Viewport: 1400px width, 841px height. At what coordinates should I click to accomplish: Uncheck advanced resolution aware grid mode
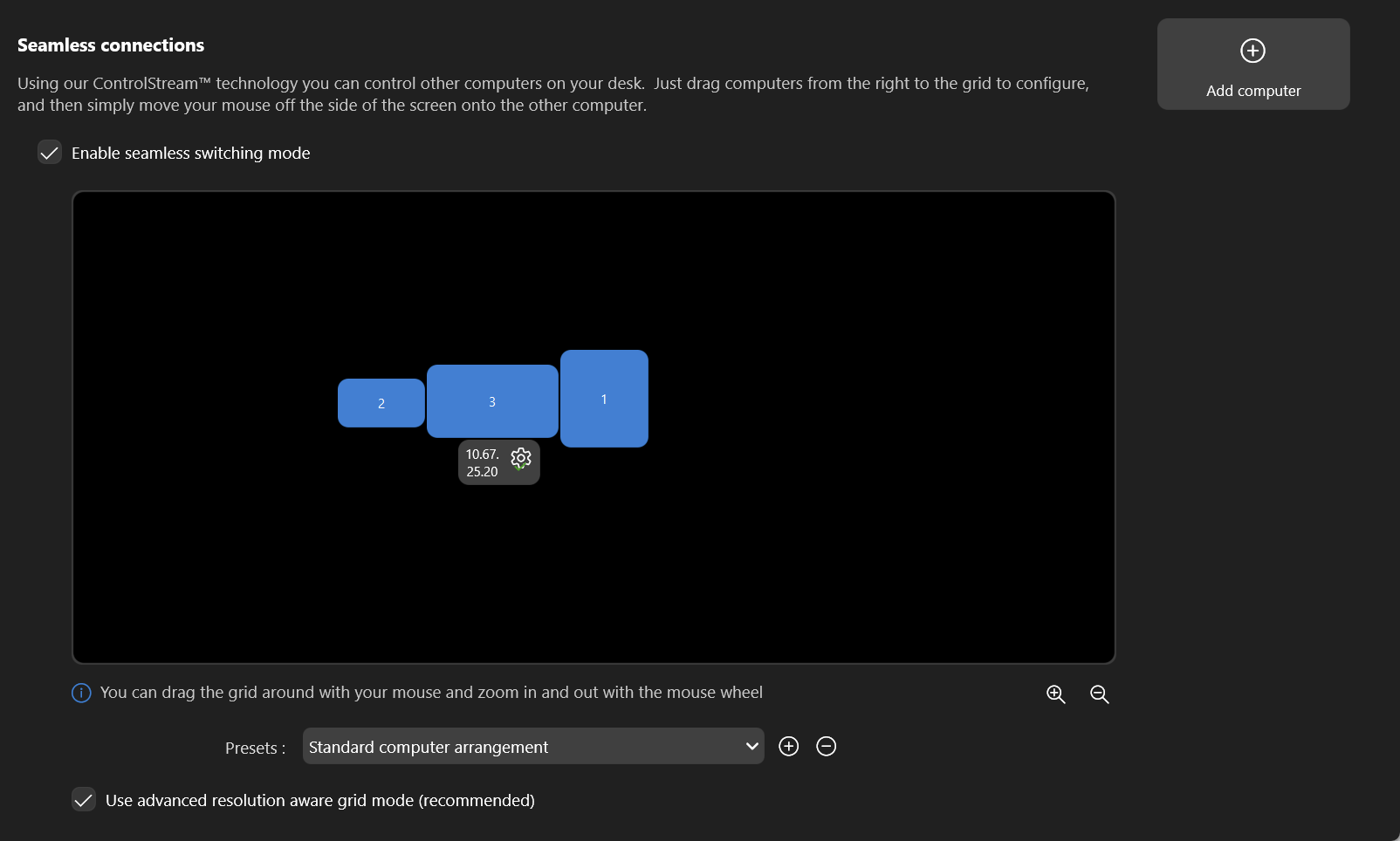(x=84, y=800)
